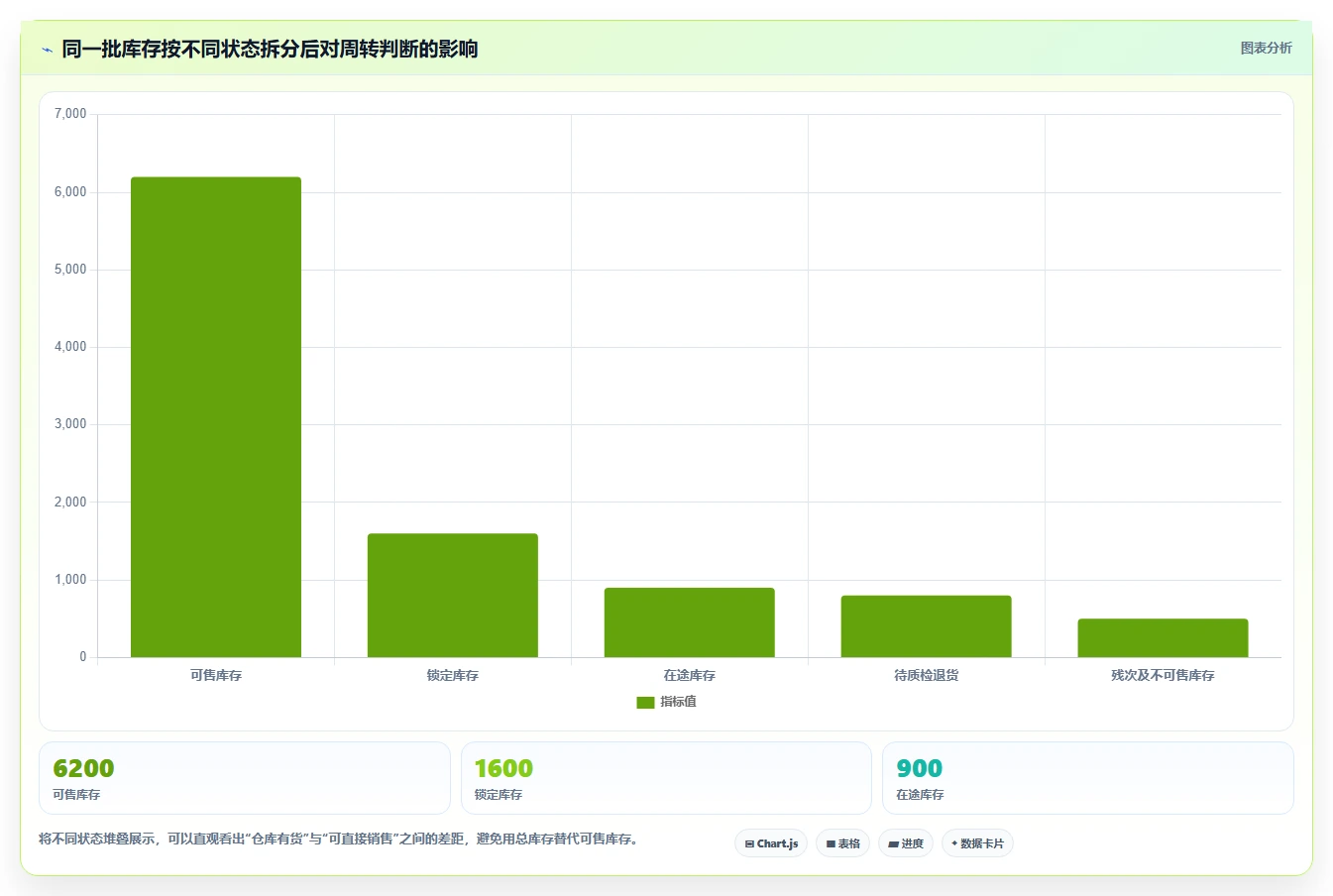
Task: Click the 900 在途库存 data card
Action: pos(1088,778)
